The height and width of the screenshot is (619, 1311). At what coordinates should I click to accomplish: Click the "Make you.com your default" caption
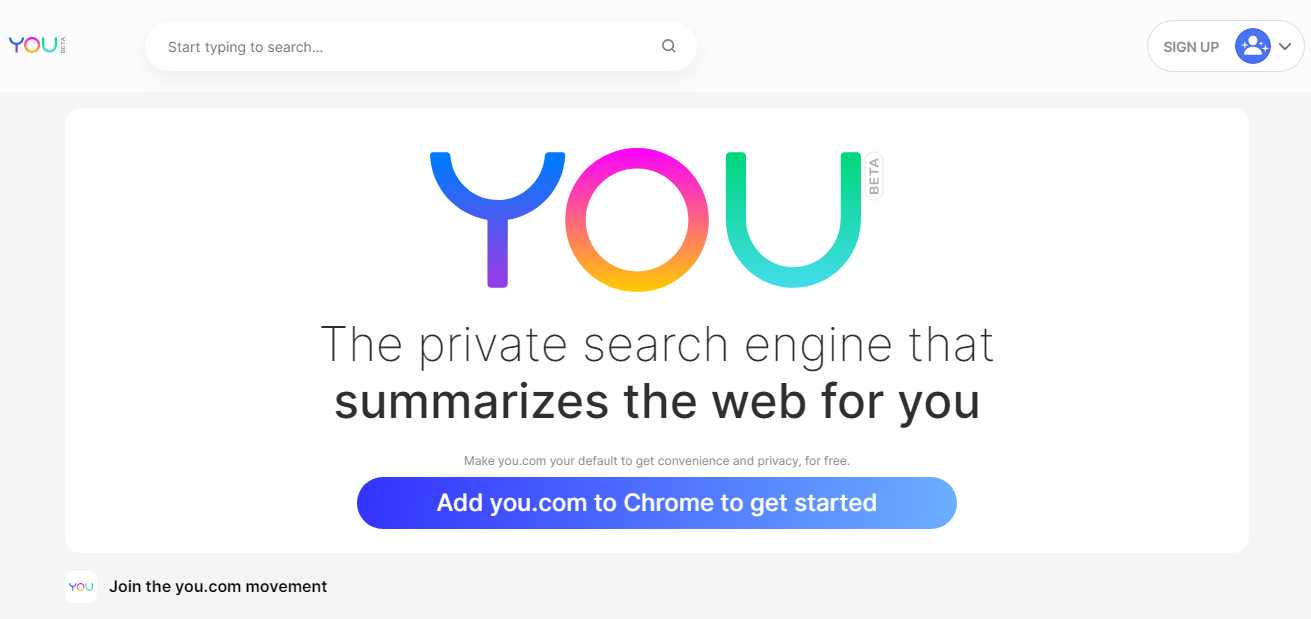(x=656, y=461)
